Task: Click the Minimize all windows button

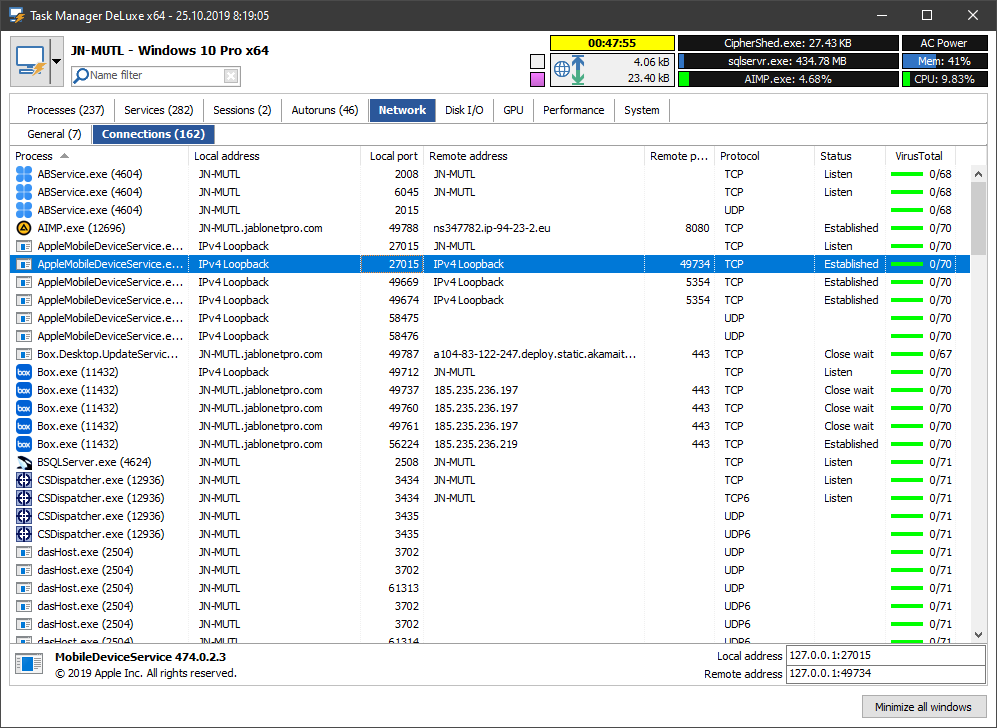Action: tap(923, 707)
